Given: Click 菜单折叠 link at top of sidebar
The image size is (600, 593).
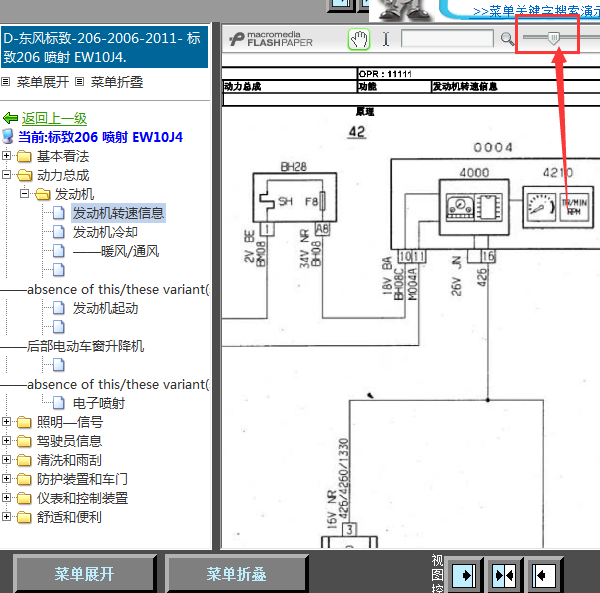Looking at the screenshot, I should [117, 82].
